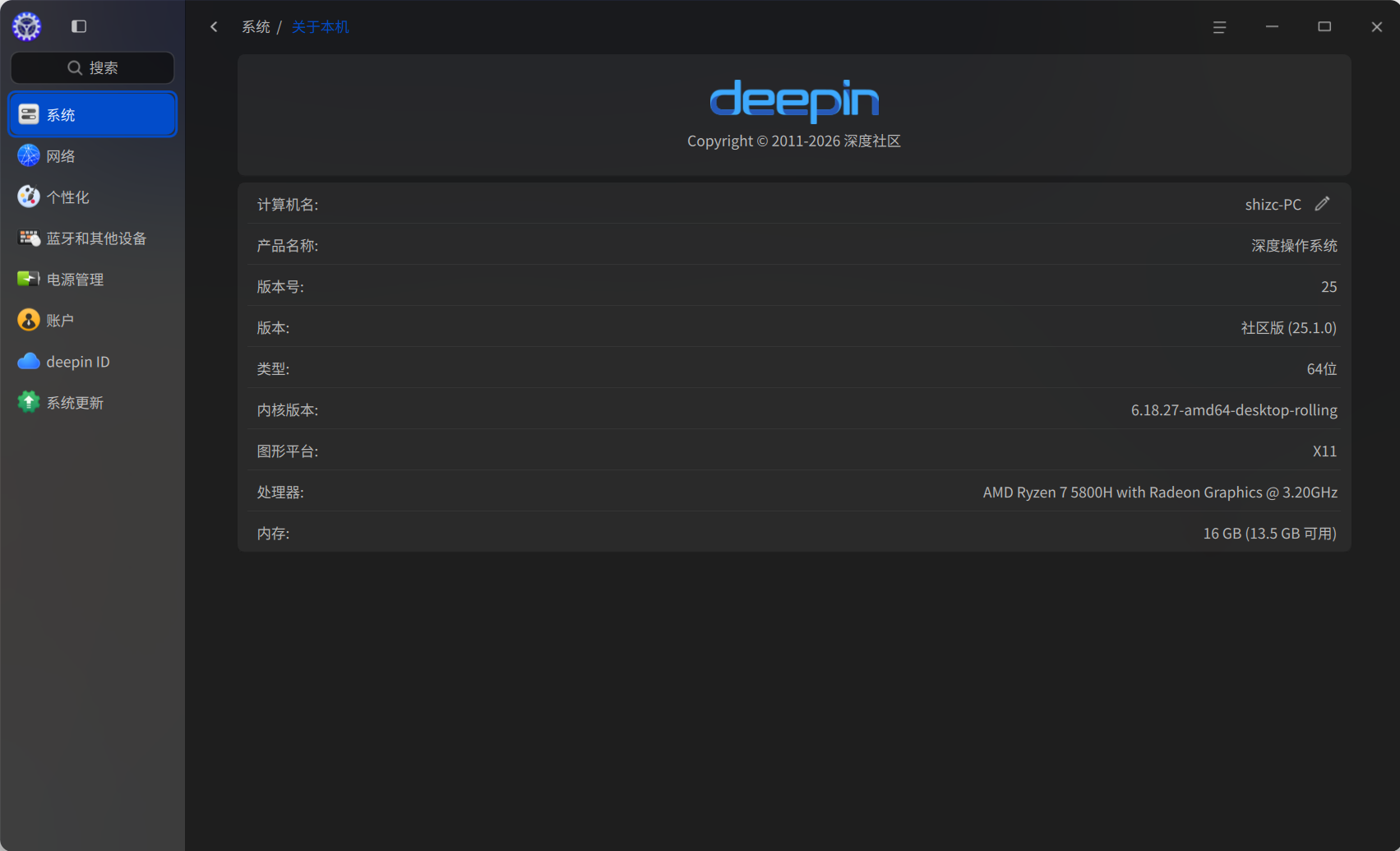Click the 社区版 (25.1.0) edition value

point(1289,327)
